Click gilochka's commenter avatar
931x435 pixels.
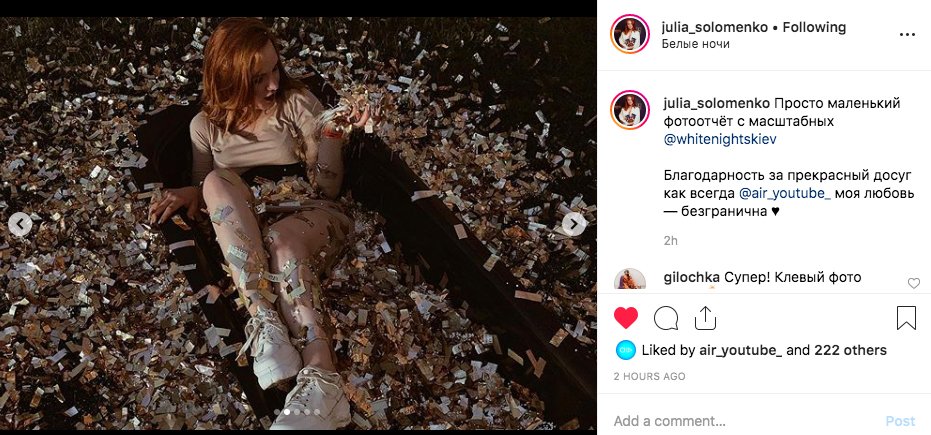[630, 280]
